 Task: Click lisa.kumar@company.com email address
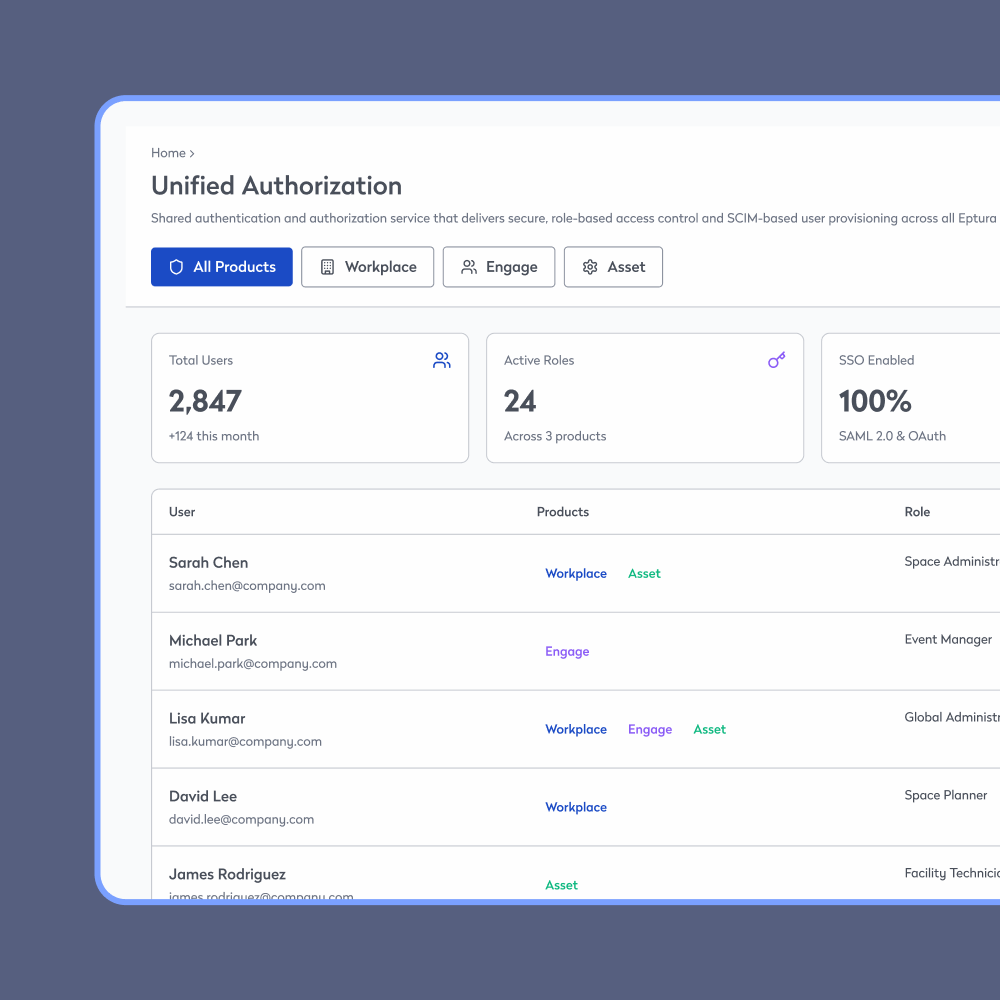[245, 742]
